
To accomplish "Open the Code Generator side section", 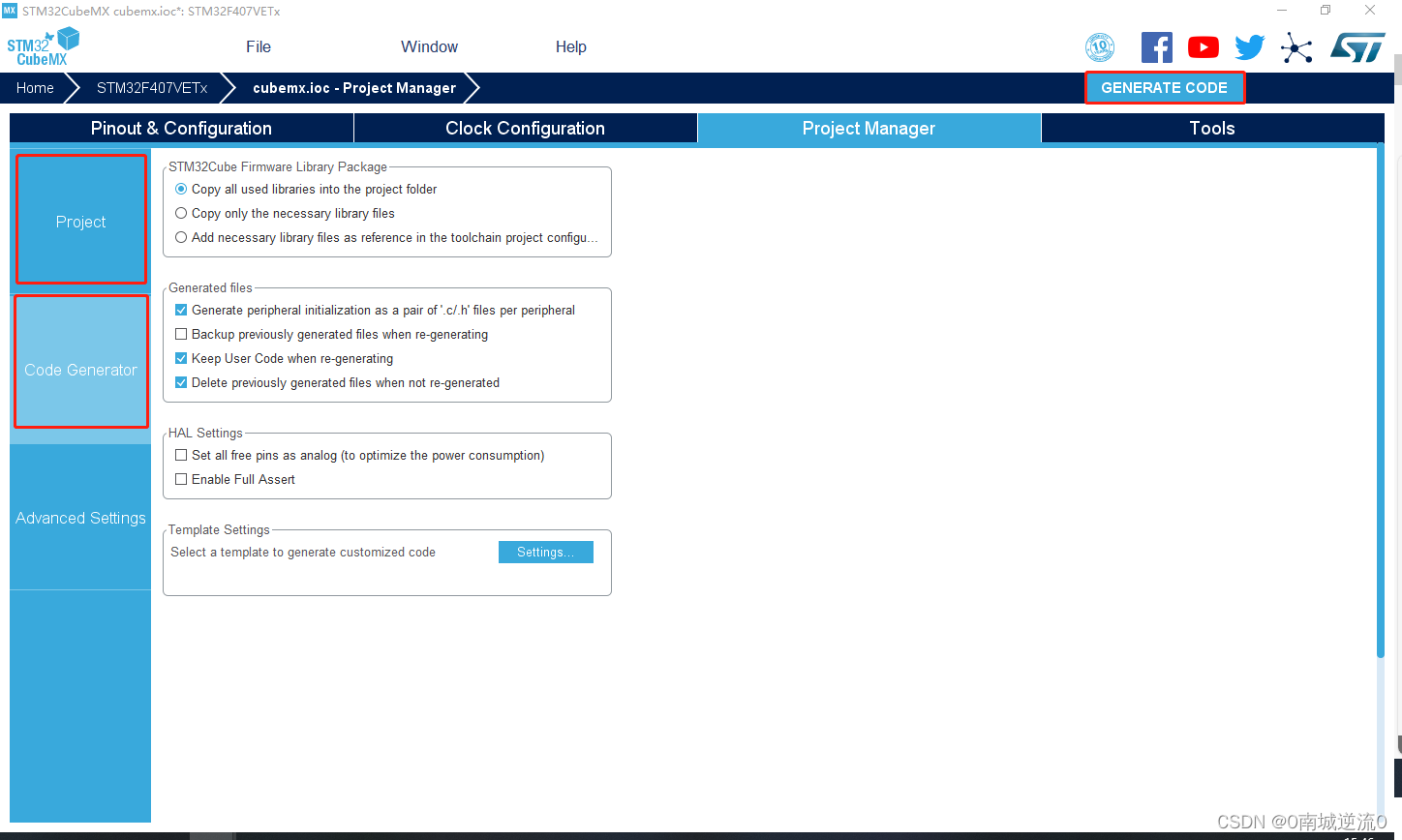I will point(81,370).
